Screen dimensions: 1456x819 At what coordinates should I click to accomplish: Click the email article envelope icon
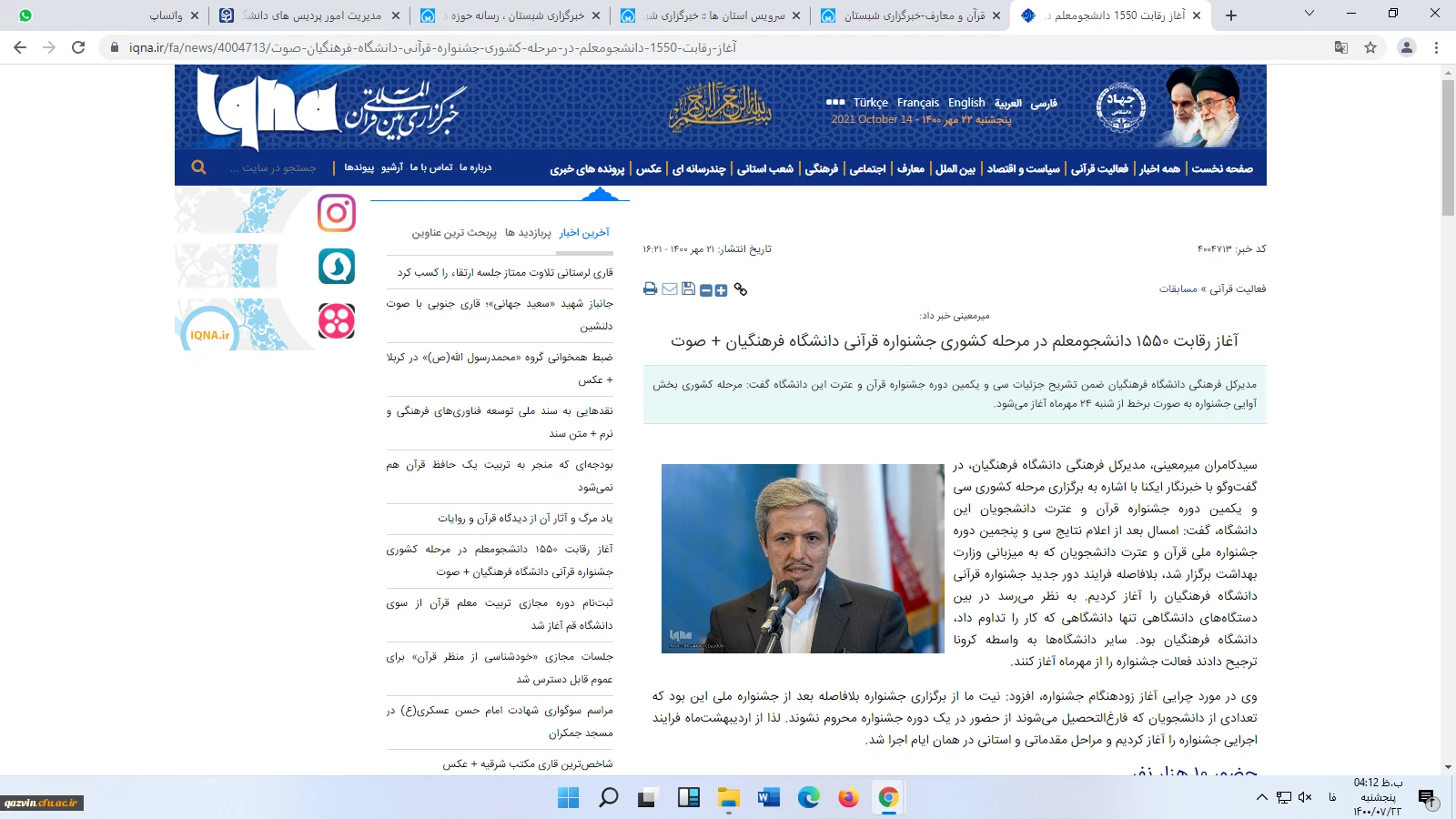pyautogui.click(x=670, y=289)
